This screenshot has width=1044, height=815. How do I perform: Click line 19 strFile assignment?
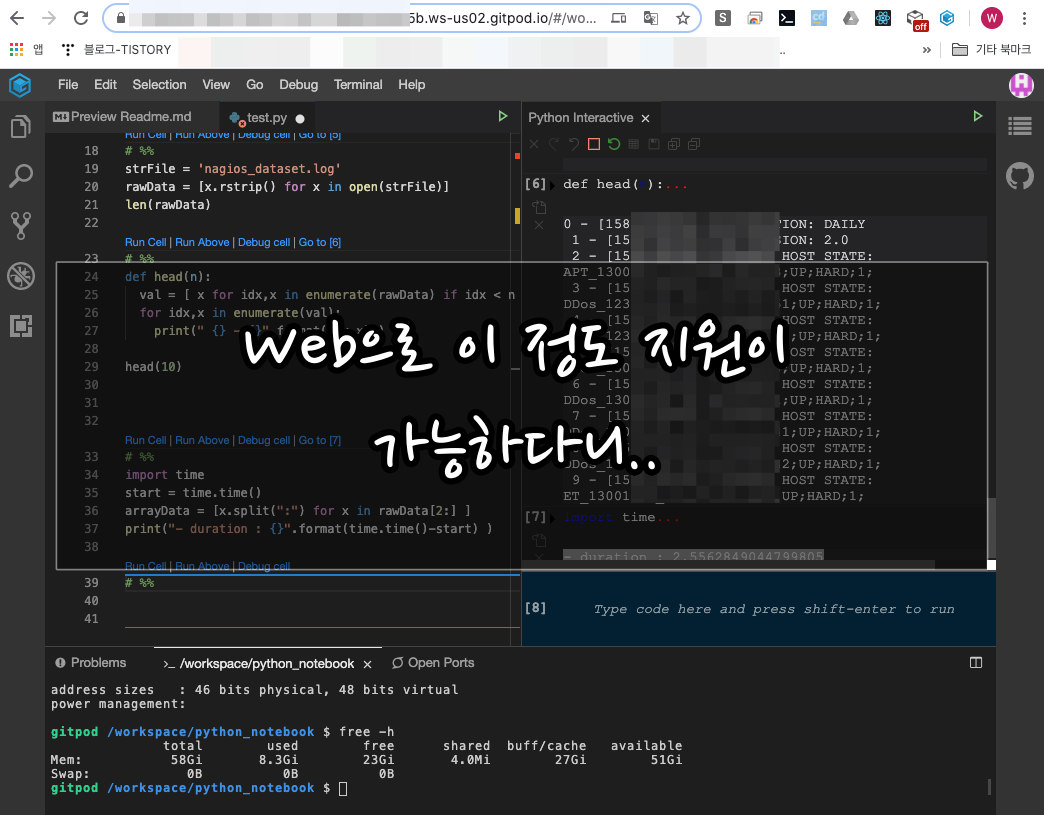(233, 169)
